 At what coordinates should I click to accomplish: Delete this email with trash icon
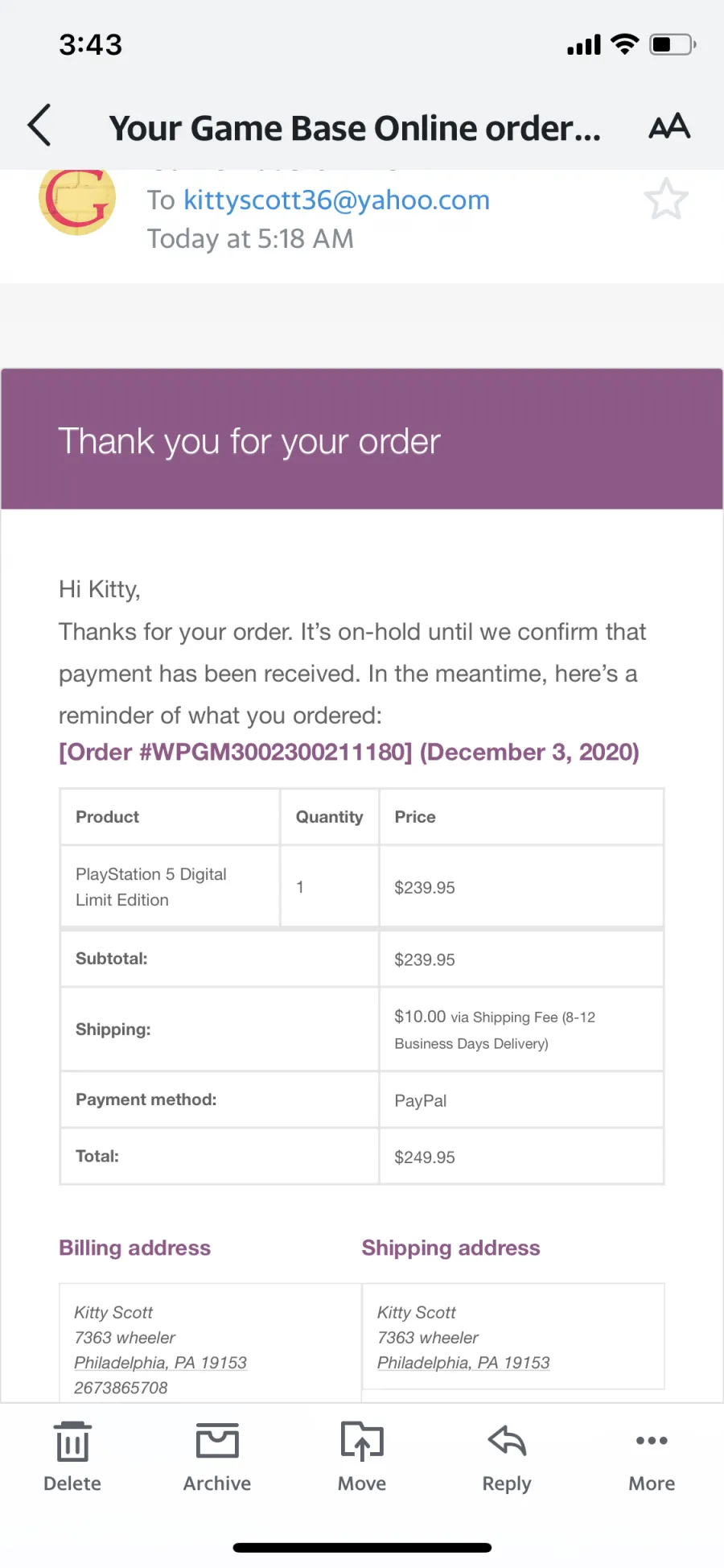pos(72,1457)
